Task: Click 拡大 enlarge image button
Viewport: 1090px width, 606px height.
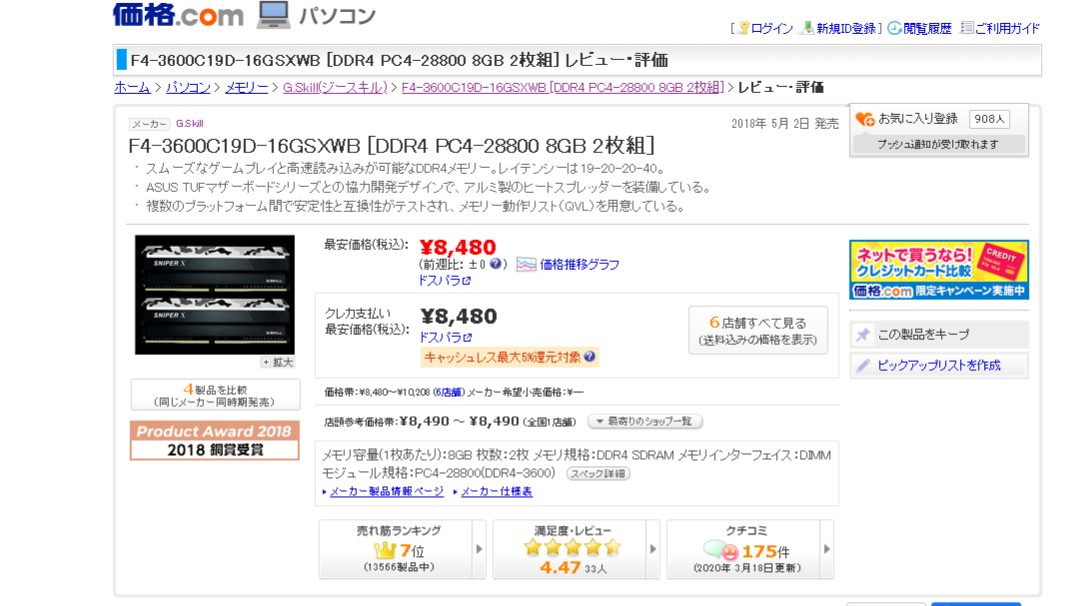Action: tap(278, 363)
